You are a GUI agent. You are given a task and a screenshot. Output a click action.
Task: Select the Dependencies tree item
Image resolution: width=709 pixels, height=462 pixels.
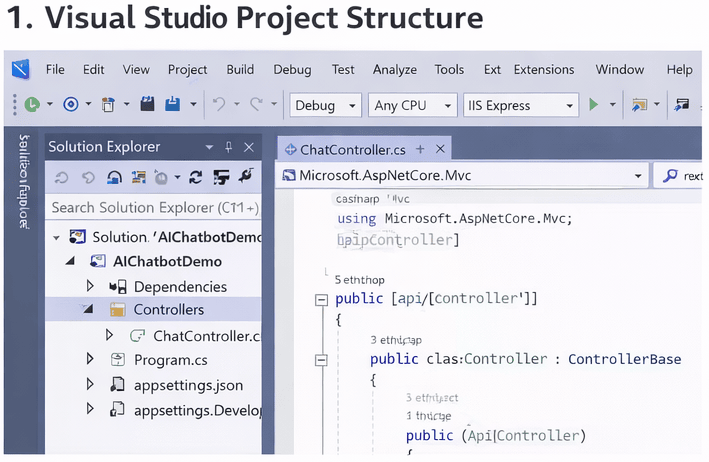click(180, 287)
